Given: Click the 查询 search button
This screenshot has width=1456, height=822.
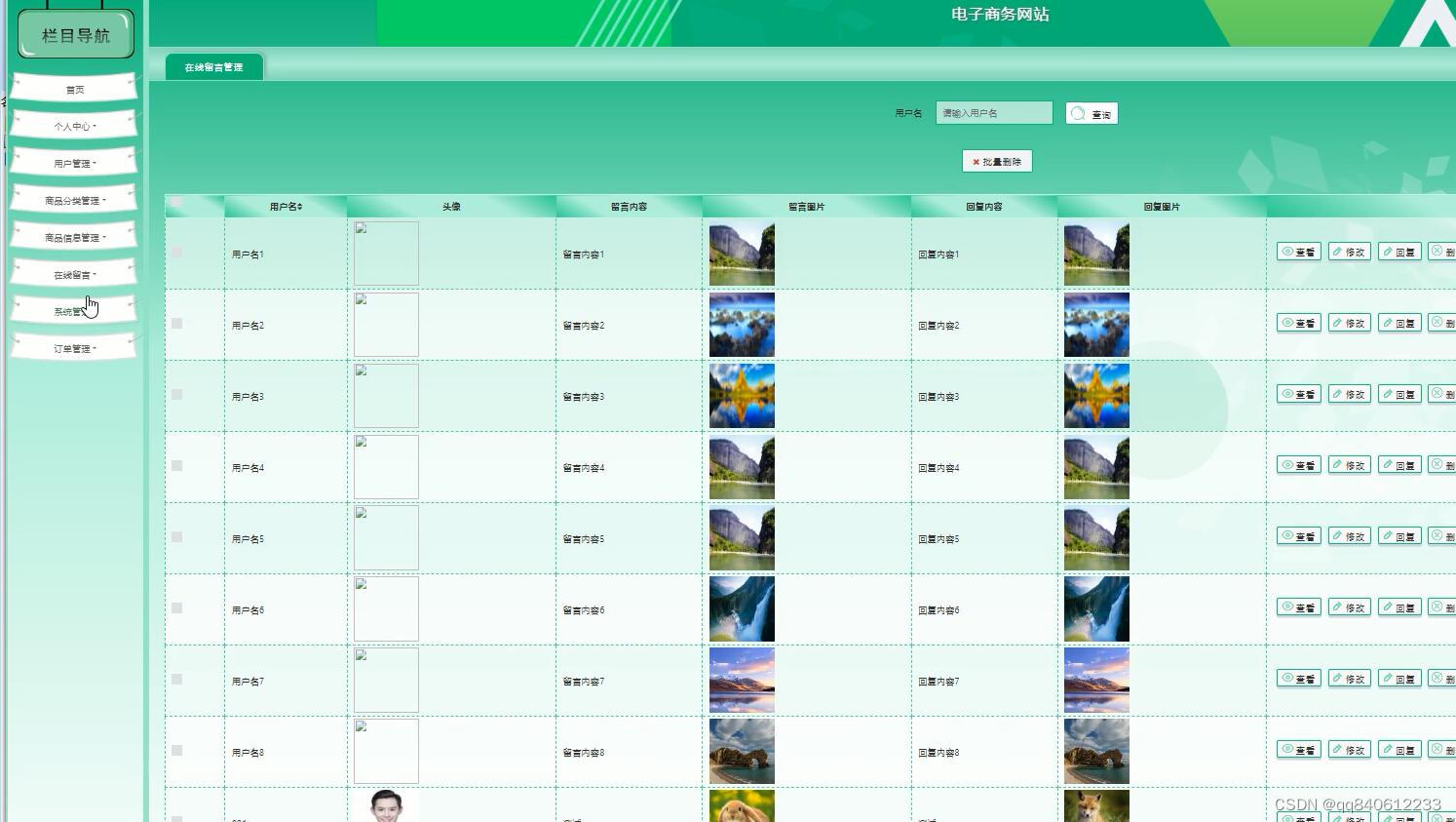Looking at the screenshot, I should [x=1092, y=113].
